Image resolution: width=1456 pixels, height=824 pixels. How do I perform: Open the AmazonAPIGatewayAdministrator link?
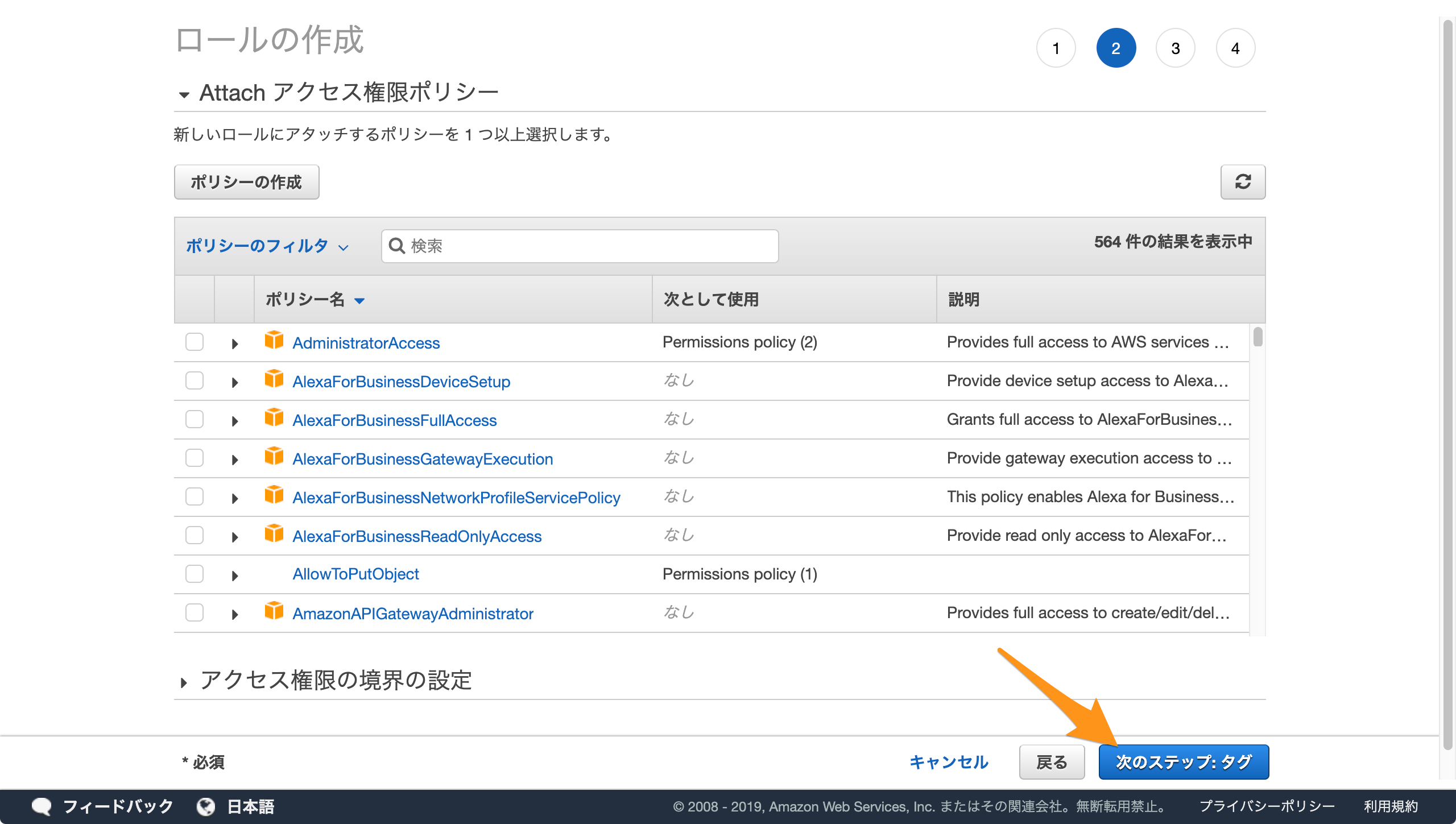click(x=413, y=614)
